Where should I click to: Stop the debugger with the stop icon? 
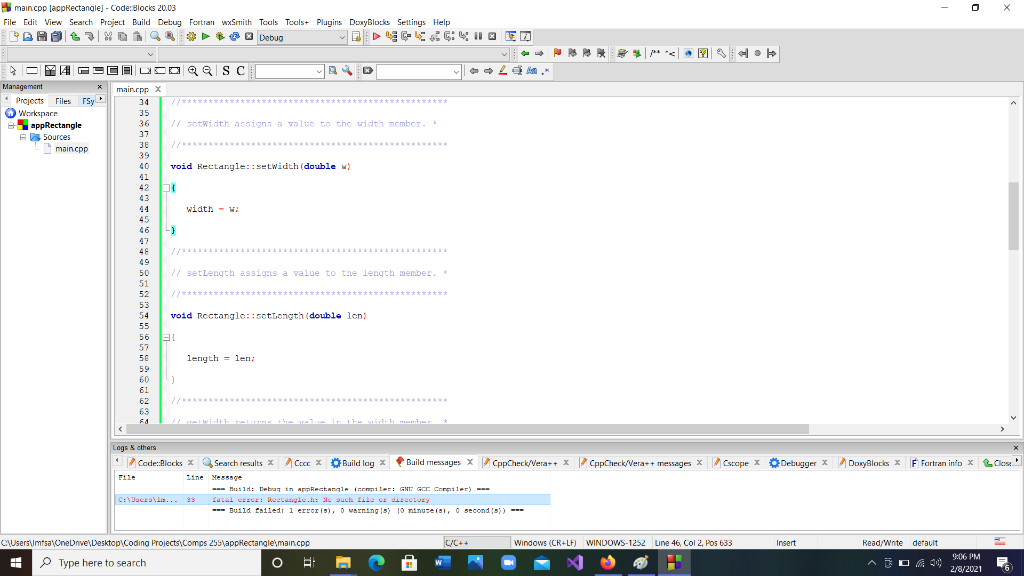[491, 36]
